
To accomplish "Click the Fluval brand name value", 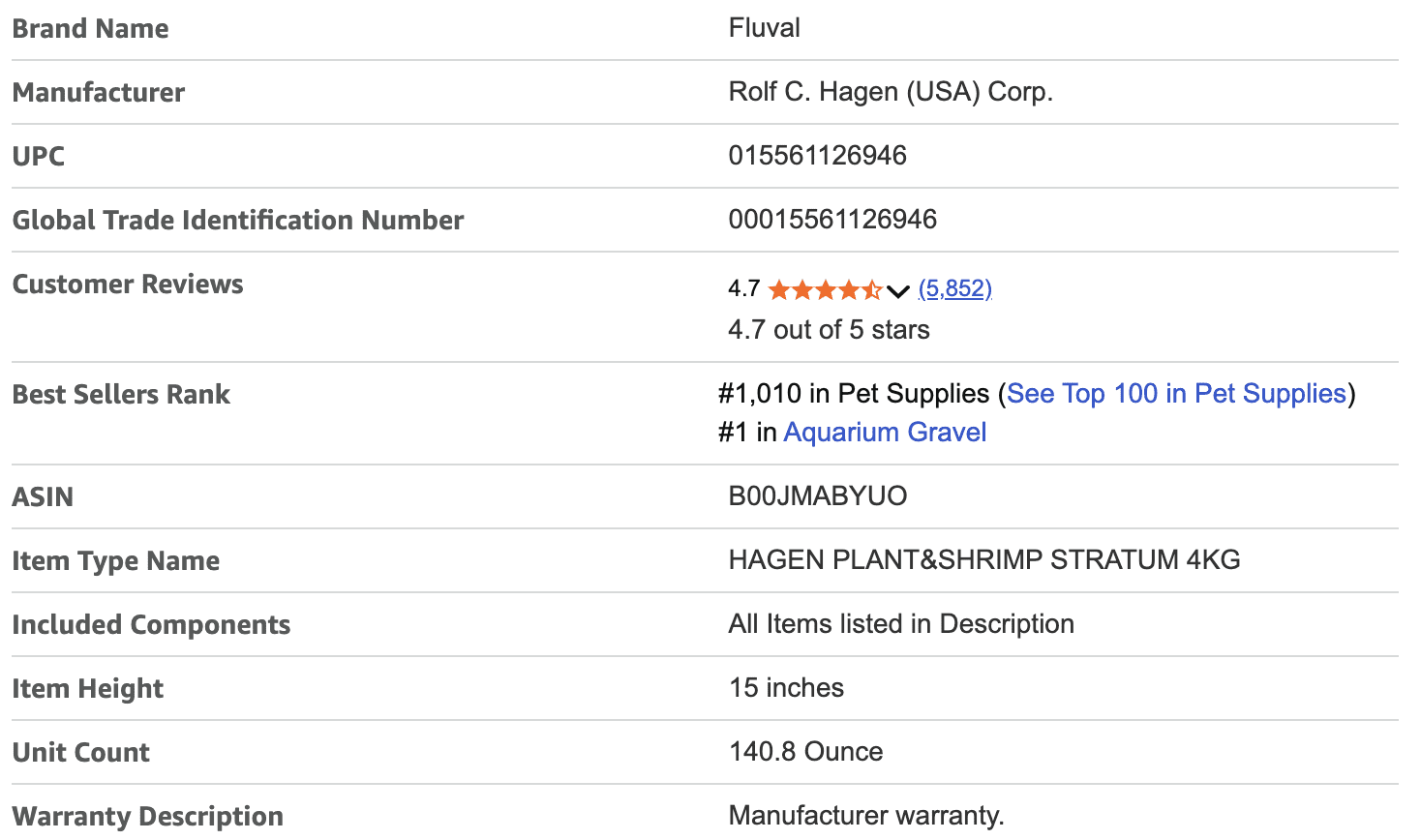I will tap(764, 28).
